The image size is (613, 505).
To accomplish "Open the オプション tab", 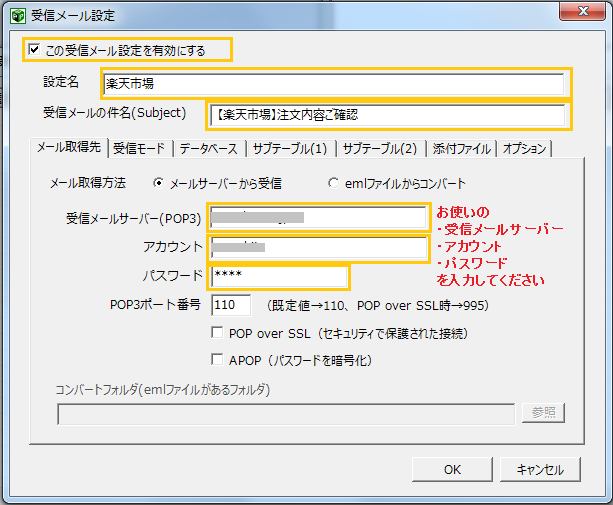I will pos(524,149).
